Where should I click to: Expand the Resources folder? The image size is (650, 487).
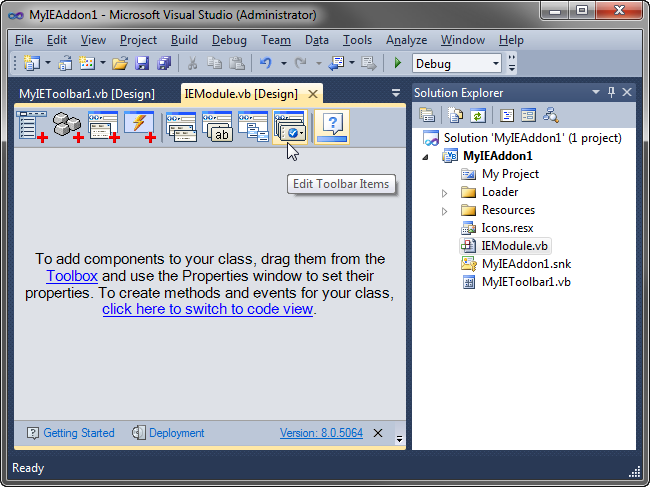coord(444,211)
